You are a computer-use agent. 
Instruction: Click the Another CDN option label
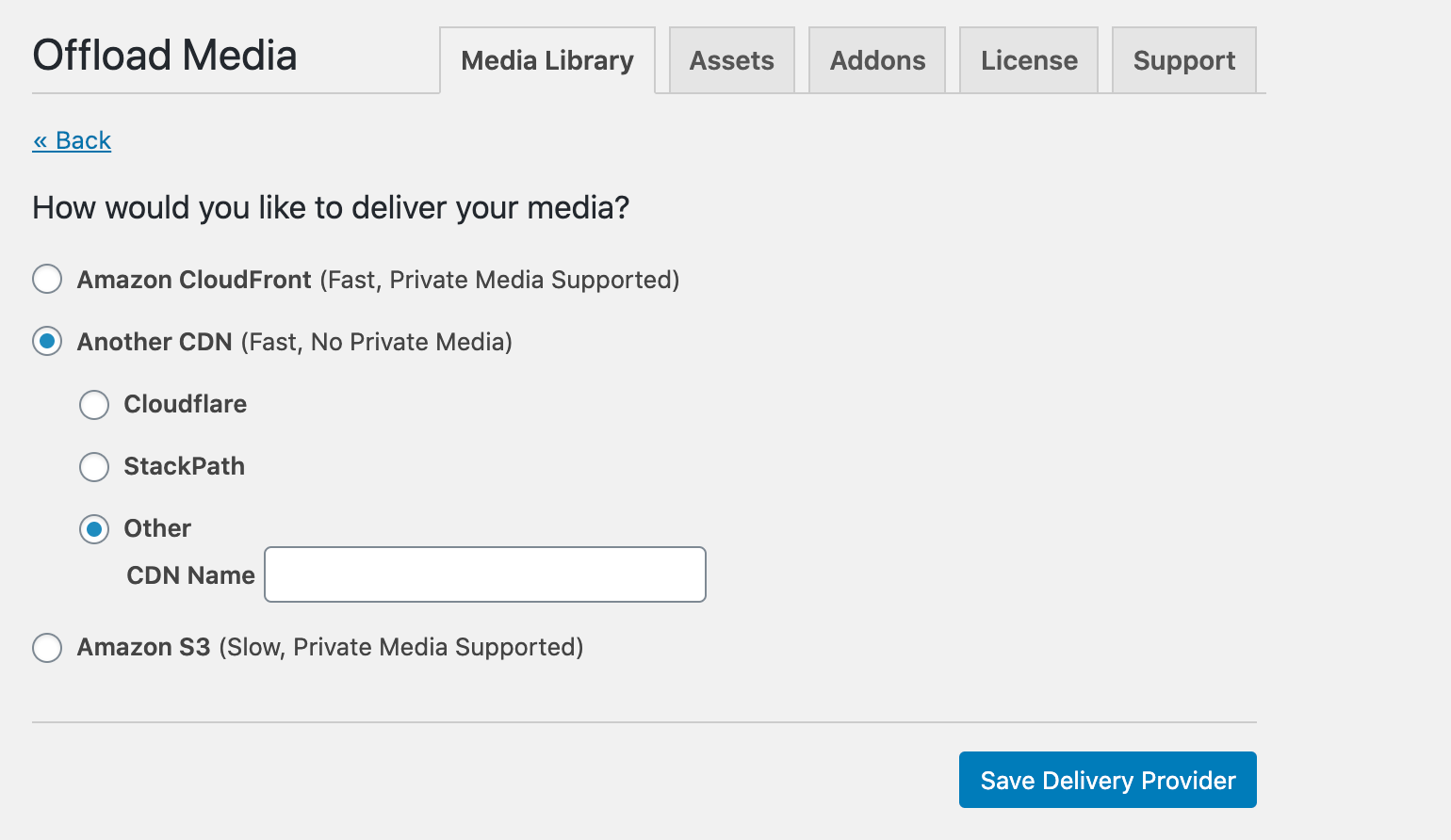click(295, 342)
